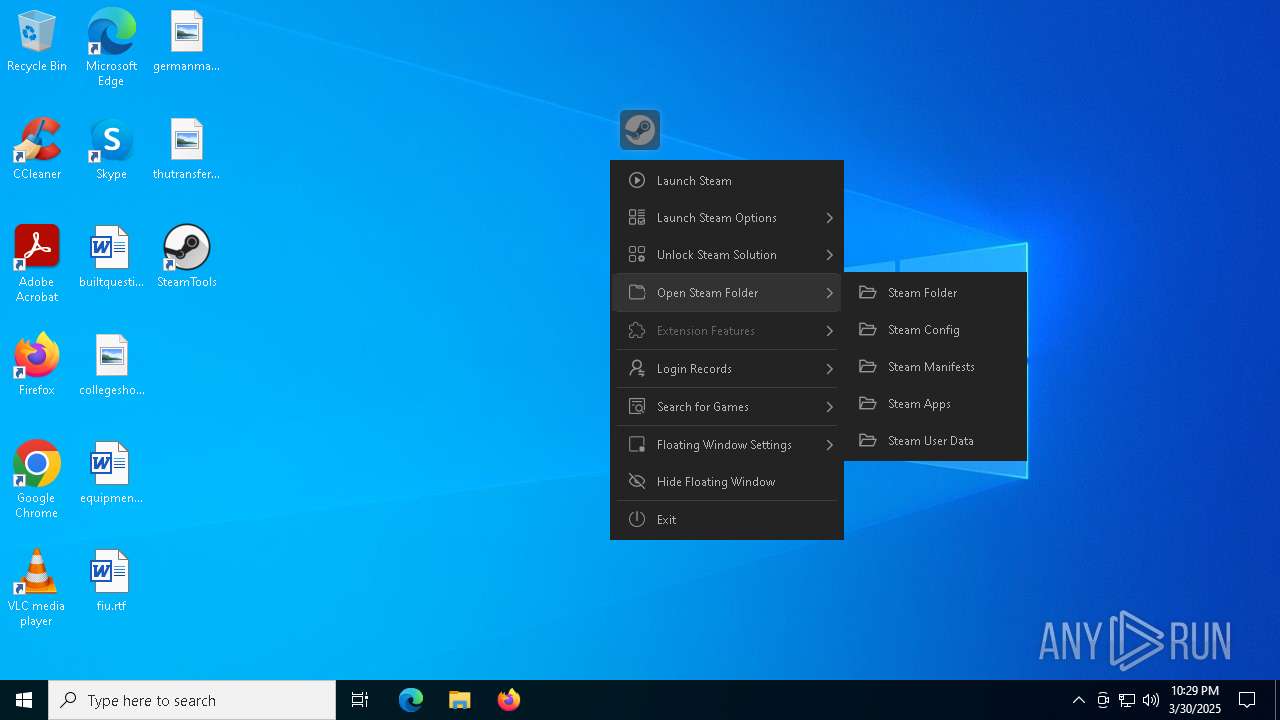Select SteamTools desktop shortcut

point(187,256)
